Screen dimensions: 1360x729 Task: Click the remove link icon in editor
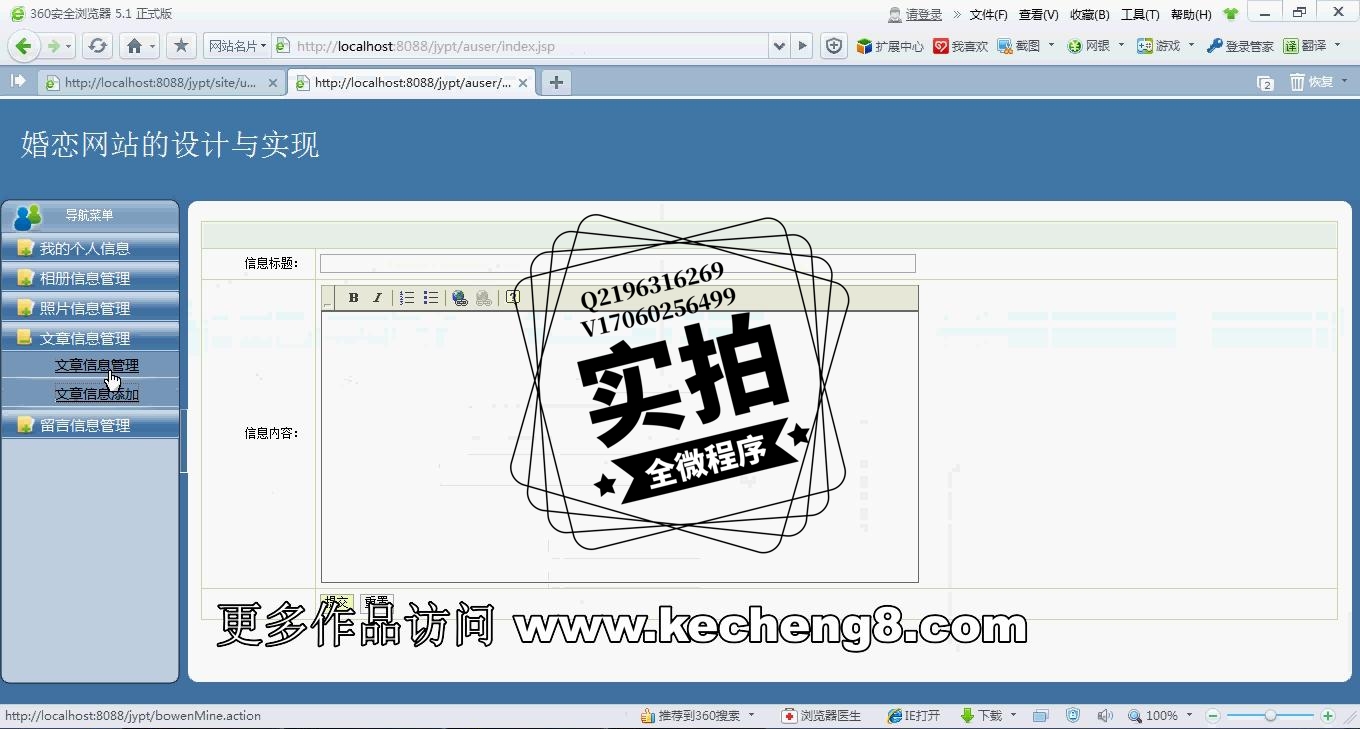[484, 297]
